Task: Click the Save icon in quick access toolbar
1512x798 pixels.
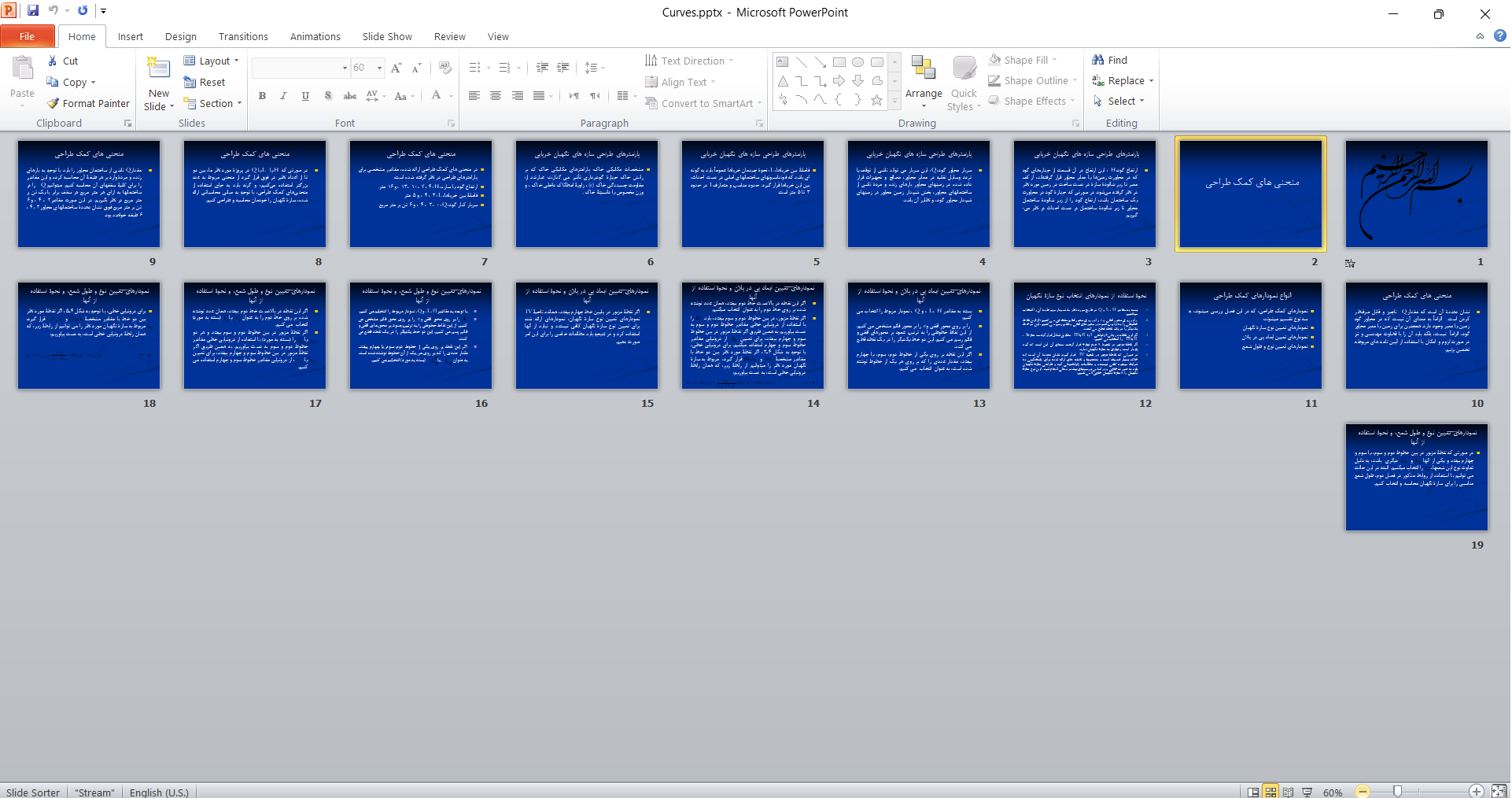Action: click(x=33, y=11)
